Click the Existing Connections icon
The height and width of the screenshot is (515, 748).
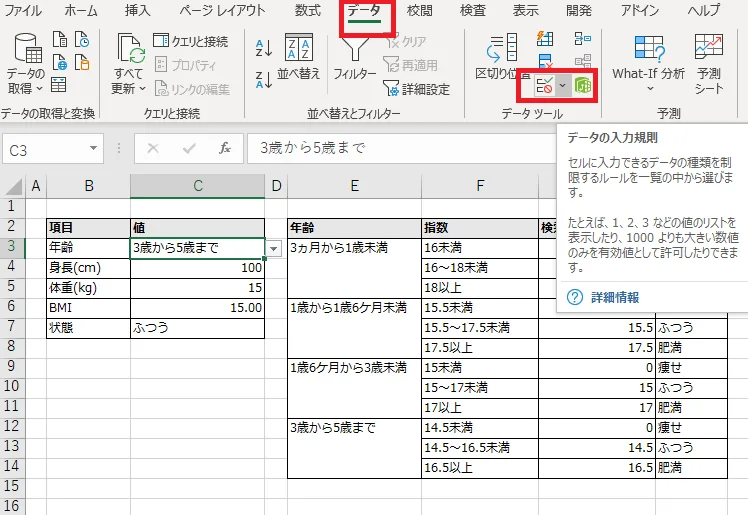point(82,62)
